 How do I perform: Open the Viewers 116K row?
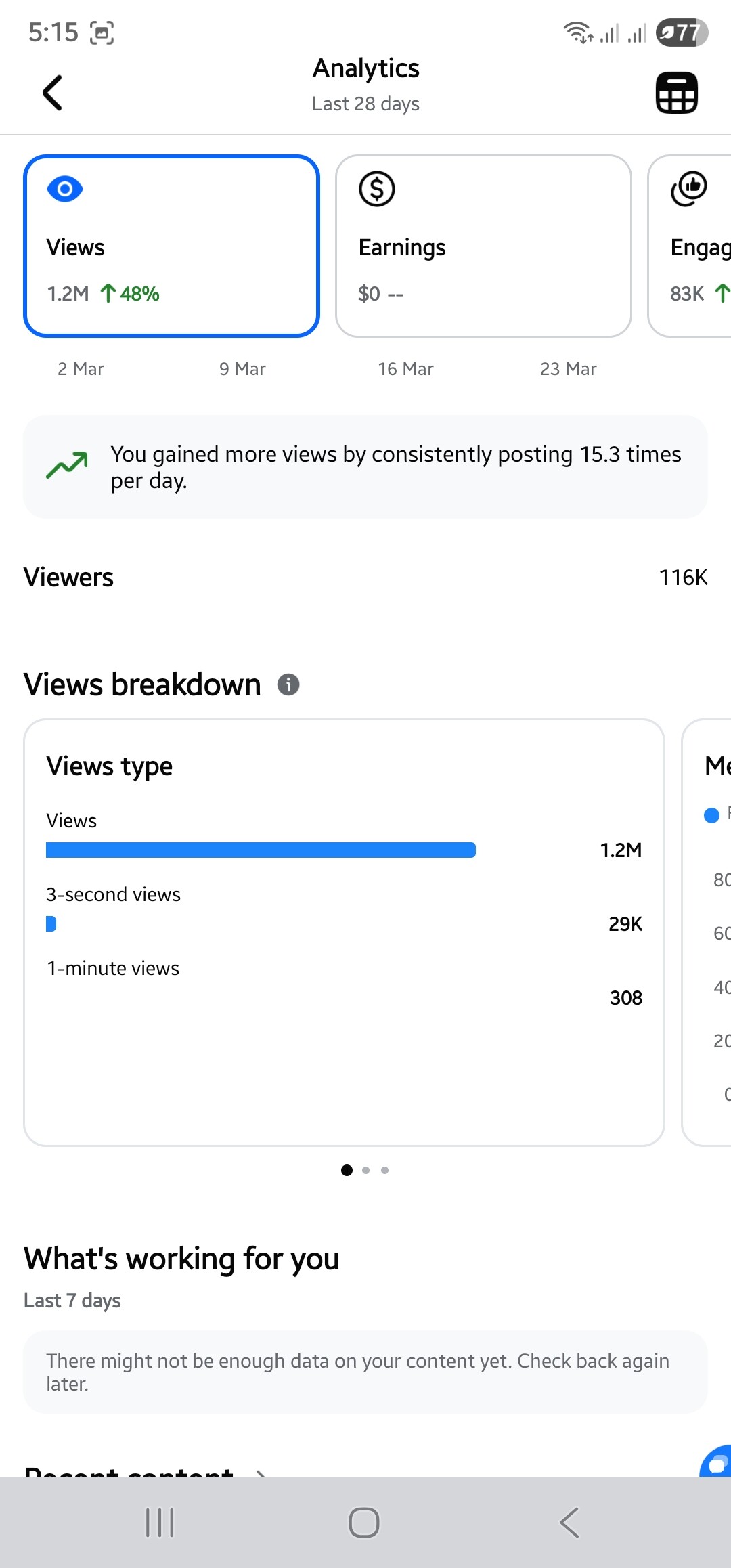pyautogui.click(x=365, y=578)
